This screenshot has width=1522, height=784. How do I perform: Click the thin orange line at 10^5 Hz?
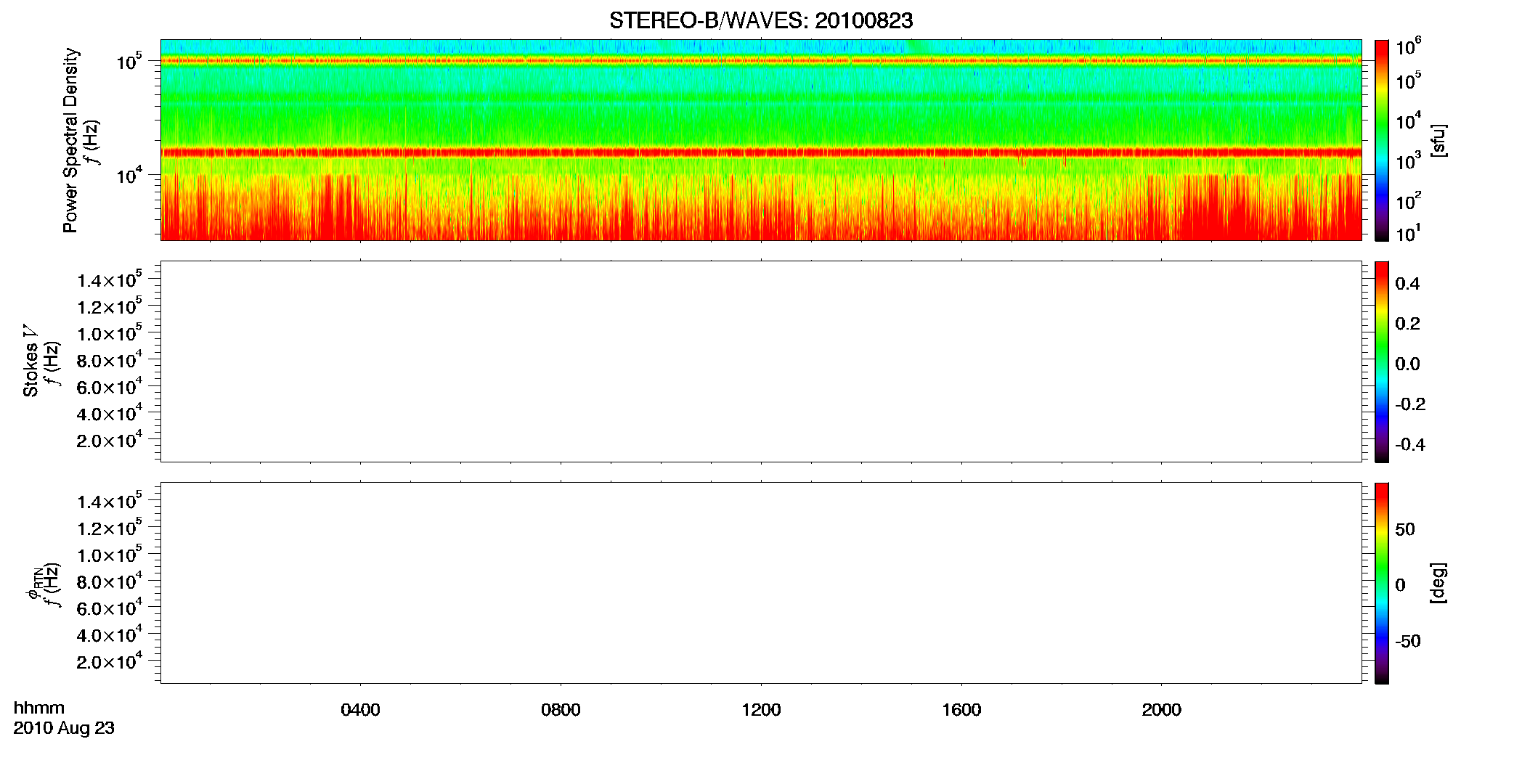point(761,61)
